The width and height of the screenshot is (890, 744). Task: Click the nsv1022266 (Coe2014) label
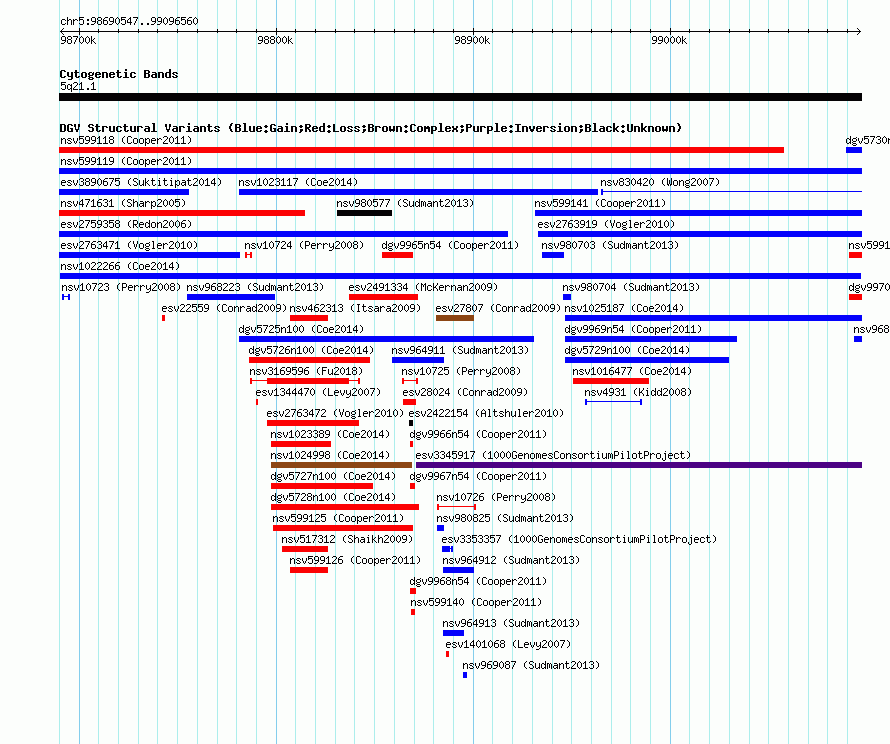[120, 266]
